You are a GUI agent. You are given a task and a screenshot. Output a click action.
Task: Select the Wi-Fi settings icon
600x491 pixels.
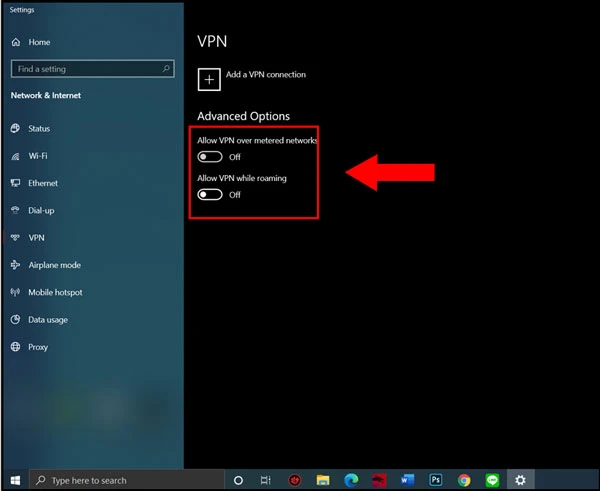point(15,156)
